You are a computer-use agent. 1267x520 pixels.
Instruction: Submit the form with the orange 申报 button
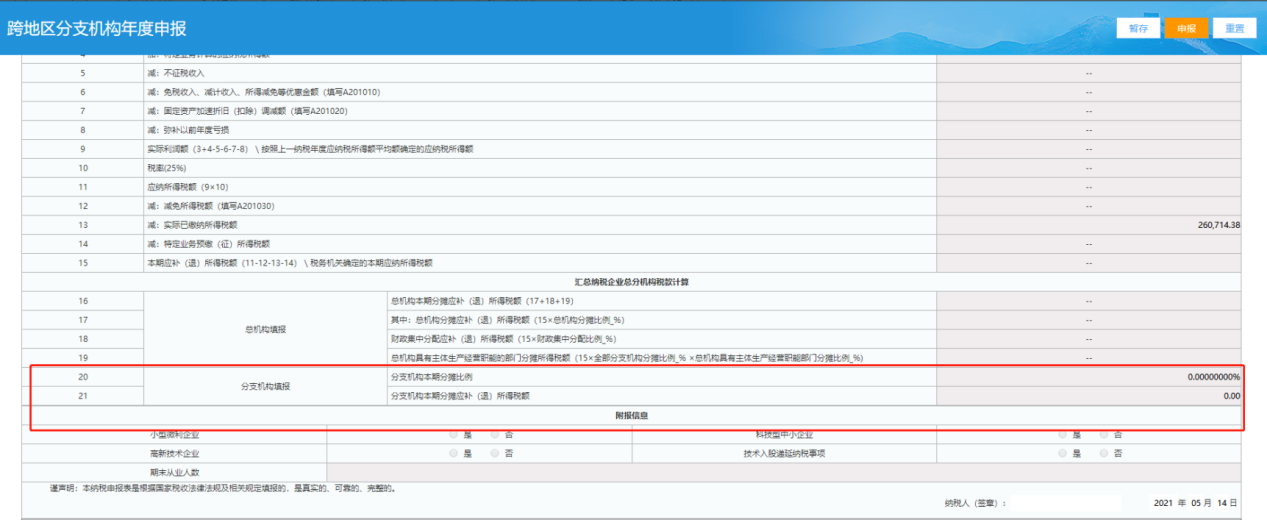tap(1186, 28)
